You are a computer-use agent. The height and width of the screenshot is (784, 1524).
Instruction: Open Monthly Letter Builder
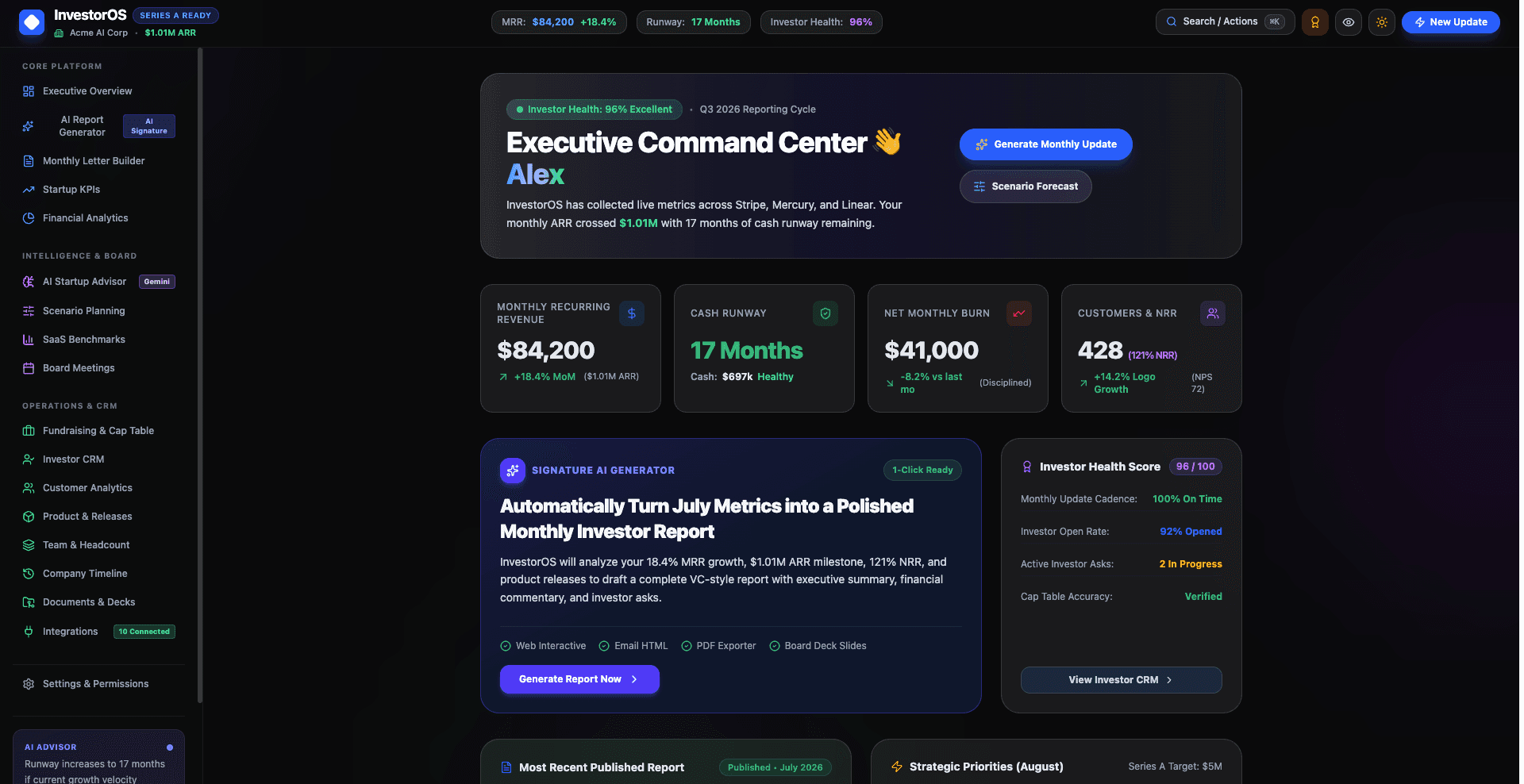98,161
